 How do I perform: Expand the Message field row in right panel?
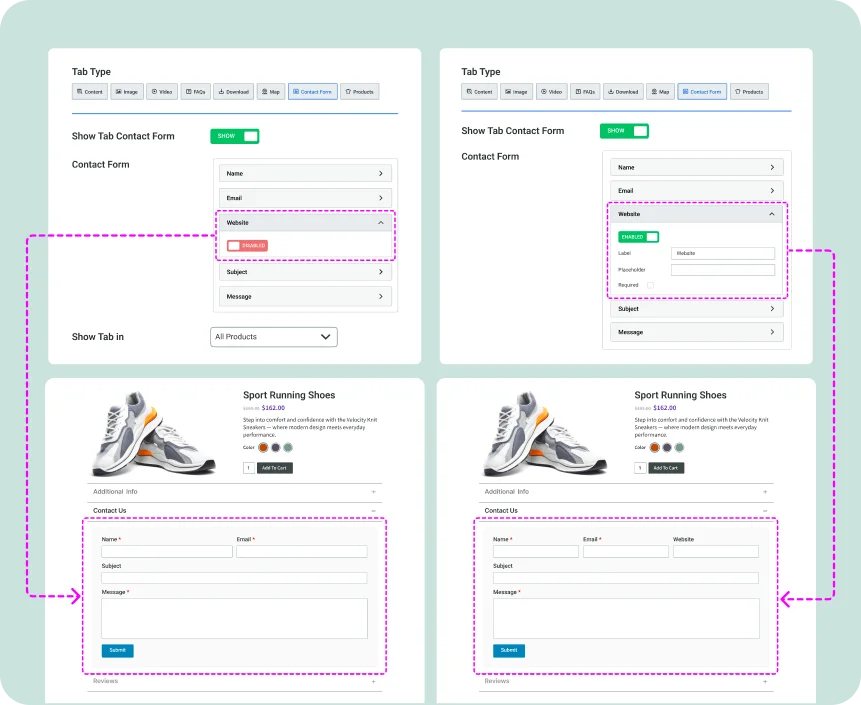click(x=696, y=332)
